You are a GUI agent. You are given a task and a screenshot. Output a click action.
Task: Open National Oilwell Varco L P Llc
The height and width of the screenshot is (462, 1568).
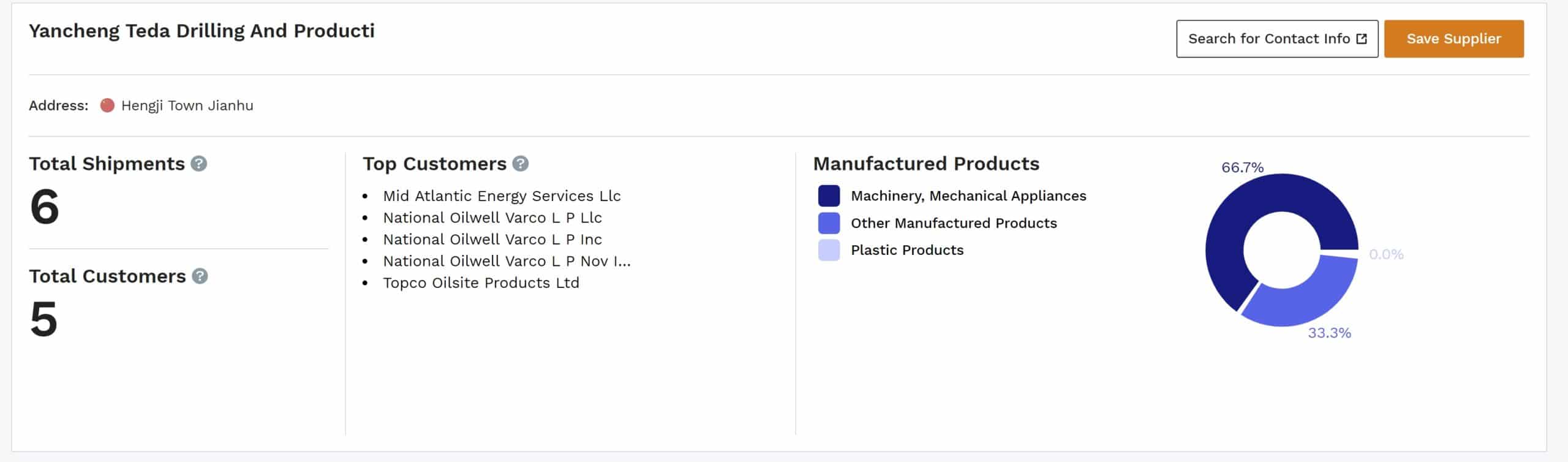click(x=492, y=218)
